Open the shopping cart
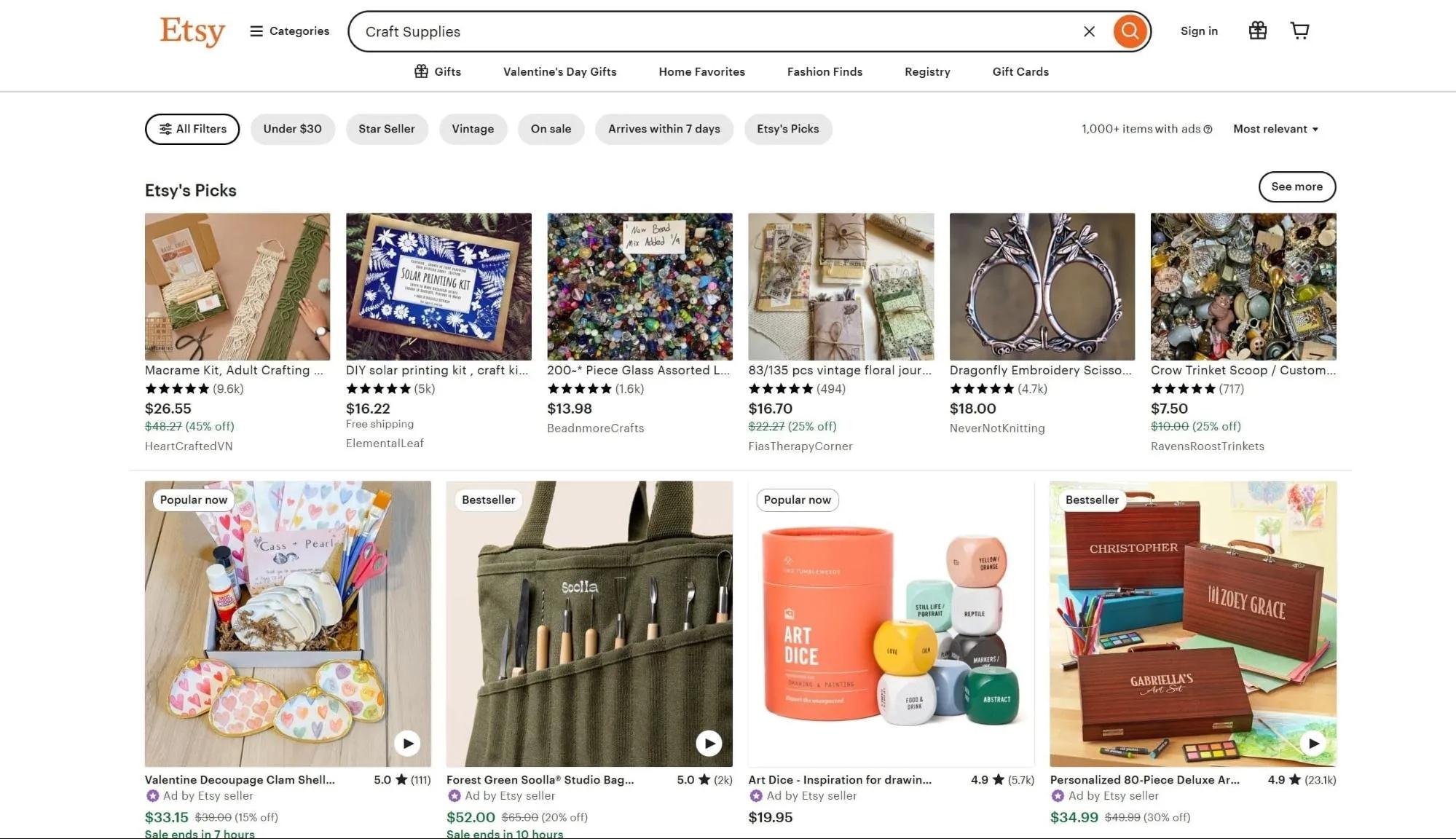 pyautogui.click(x=1299, y=31)
